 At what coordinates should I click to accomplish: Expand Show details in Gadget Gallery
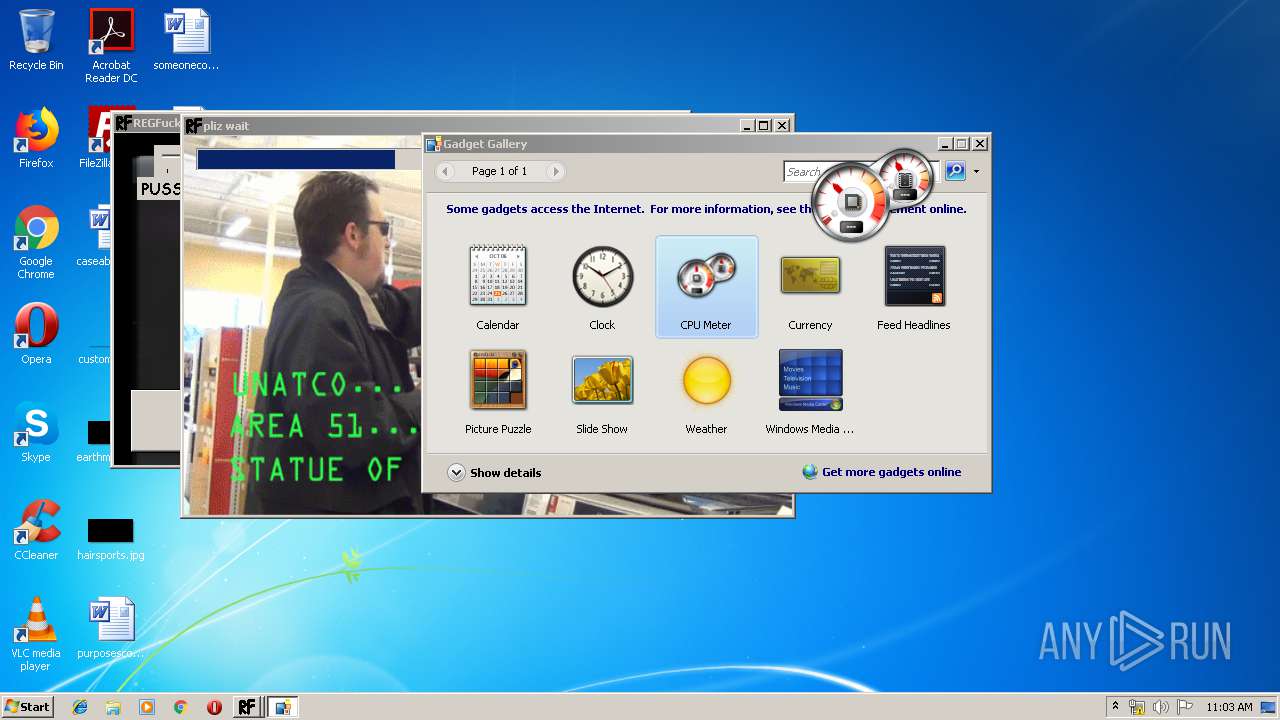(494, 473)
